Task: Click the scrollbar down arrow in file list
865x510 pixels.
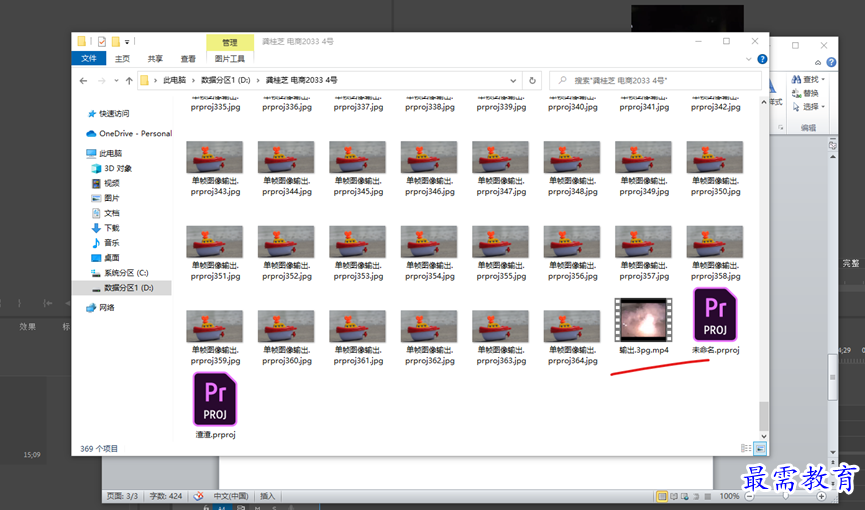Action: pos(763,436)
